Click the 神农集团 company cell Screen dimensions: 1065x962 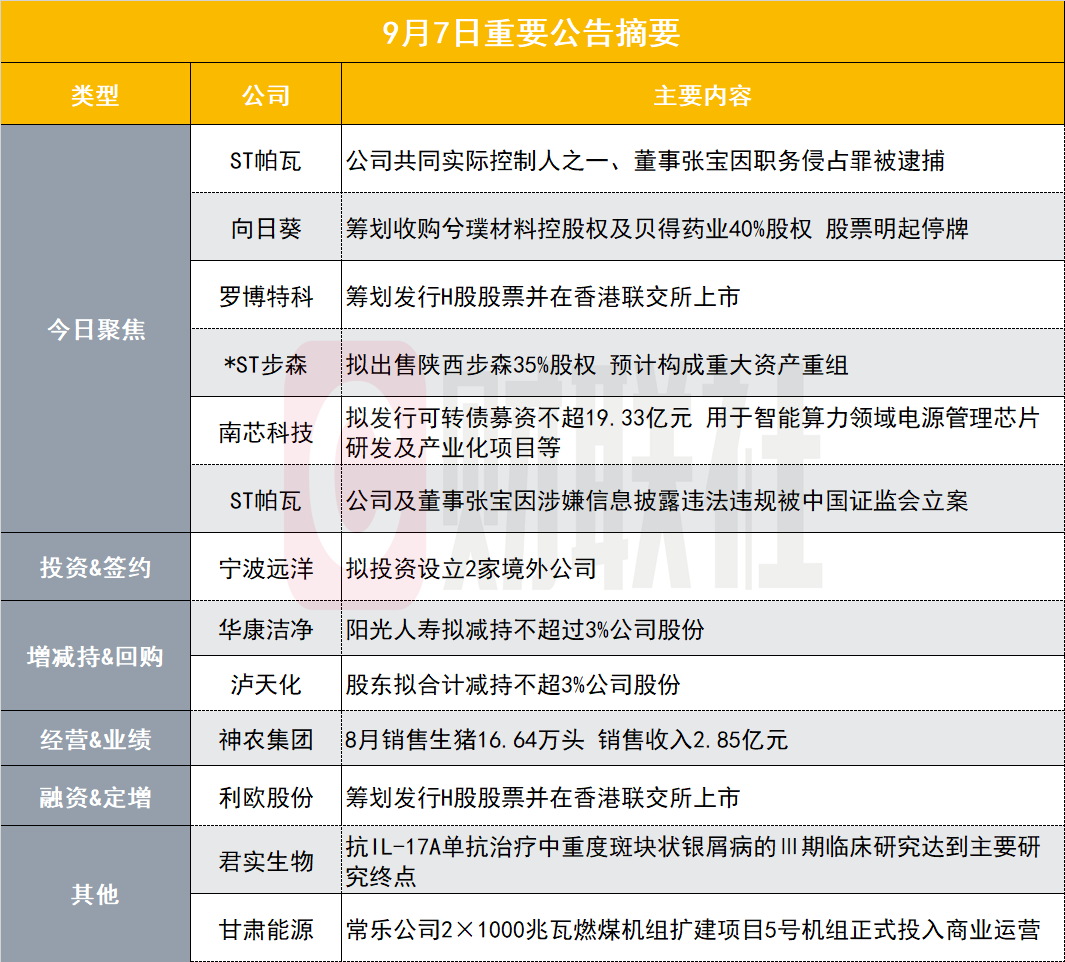(x=266, y=739)
